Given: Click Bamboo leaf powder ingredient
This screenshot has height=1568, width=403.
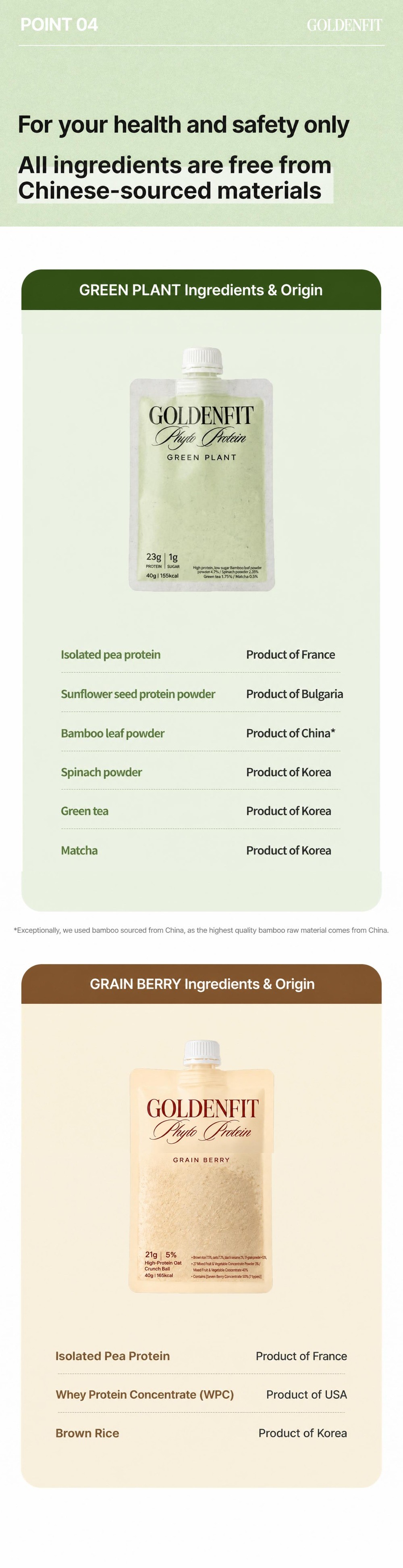Looking at the screenshot, I should point(112,734).
